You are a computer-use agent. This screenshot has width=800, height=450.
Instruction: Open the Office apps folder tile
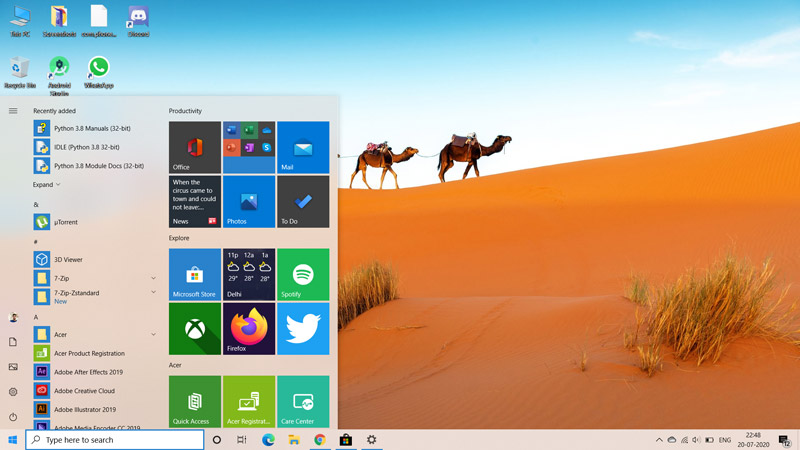(x=249, y=147)
